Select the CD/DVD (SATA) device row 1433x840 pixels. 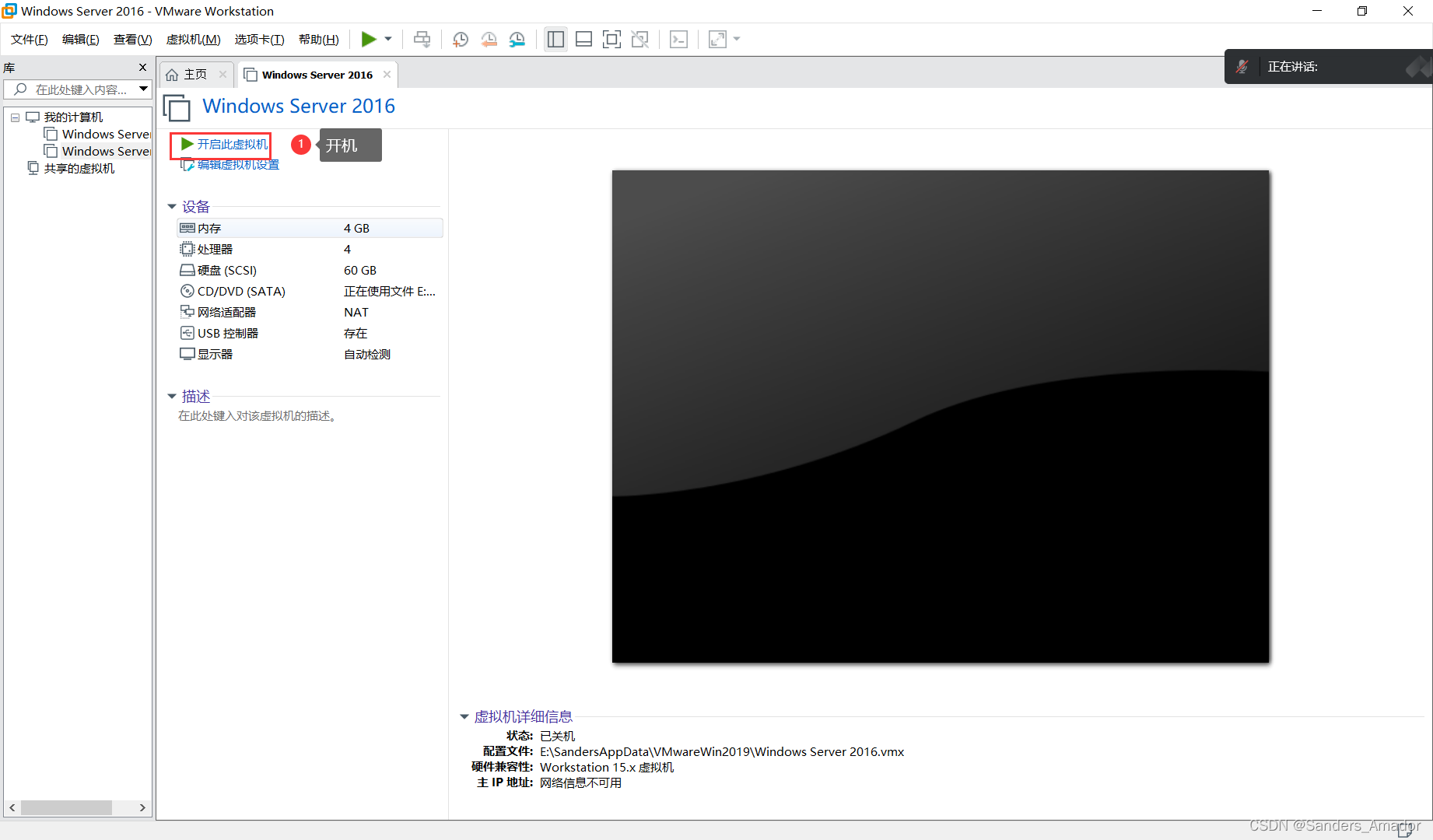coord(310,291)
